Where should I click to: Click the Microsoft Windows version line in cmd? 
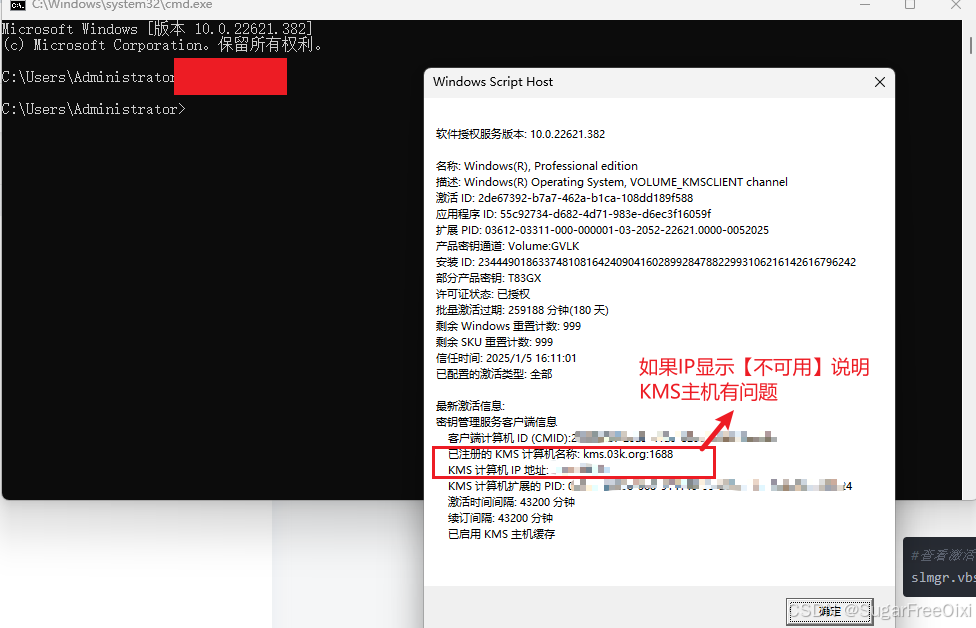tap(157, 29)
